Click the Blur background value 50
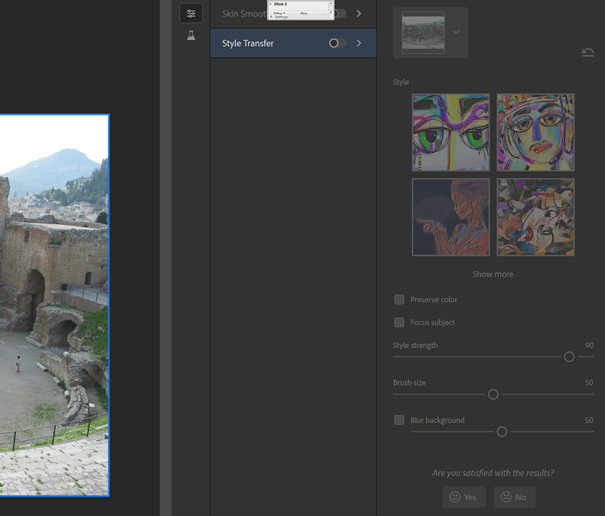Screen dimensions: 605x516 click(x=589, y=420)
